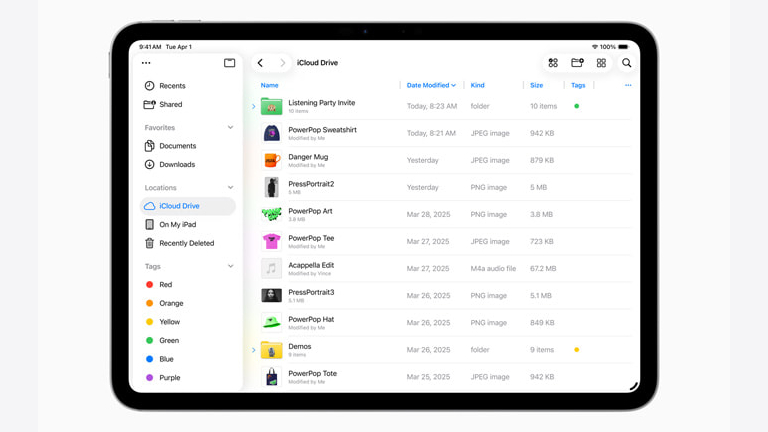The width and height of the screenshot is (768, 432).
Task: Open Documents favorite
Action: [188, 146]
